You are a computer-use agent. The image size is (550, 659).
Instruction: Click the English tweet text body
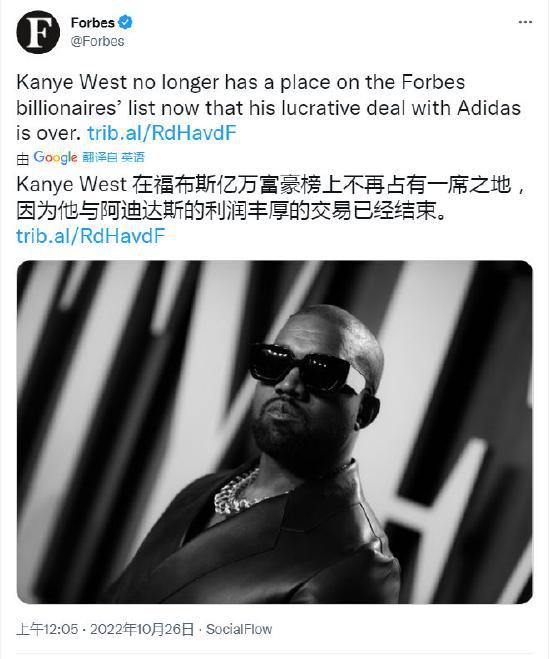[x=268, y=108]
